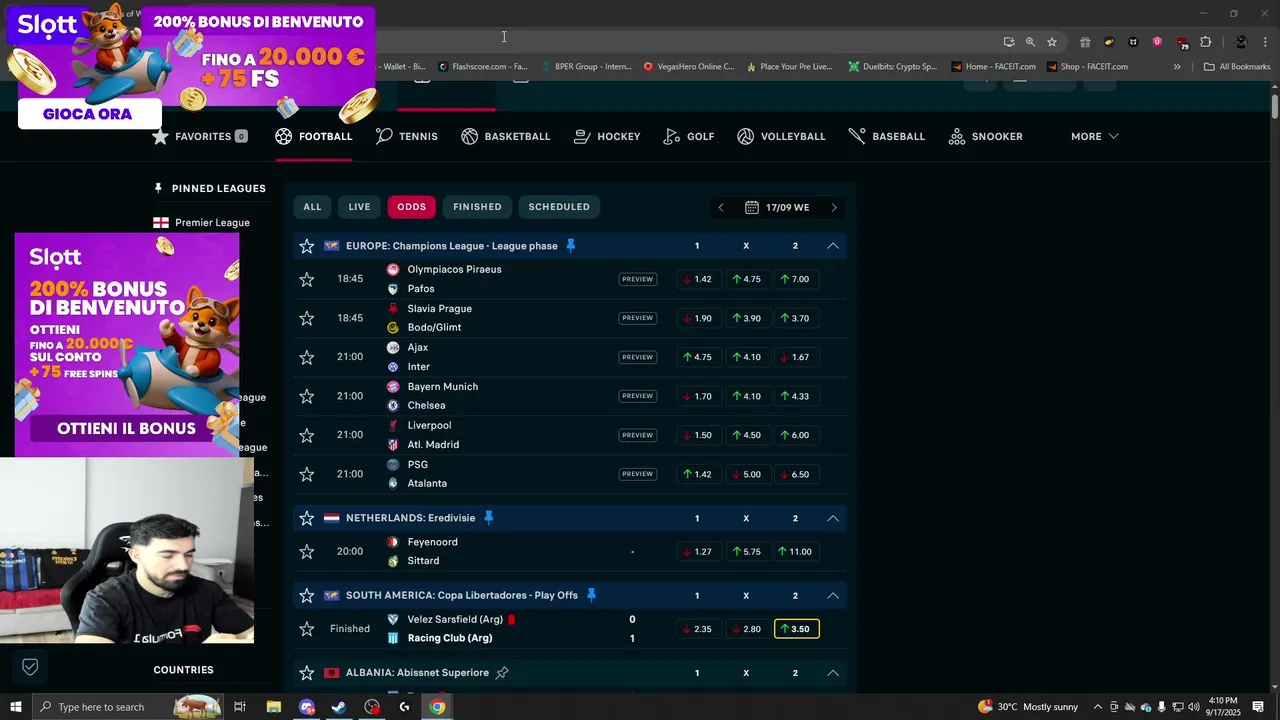Select the Football sport tab

[x=314, y=136]
